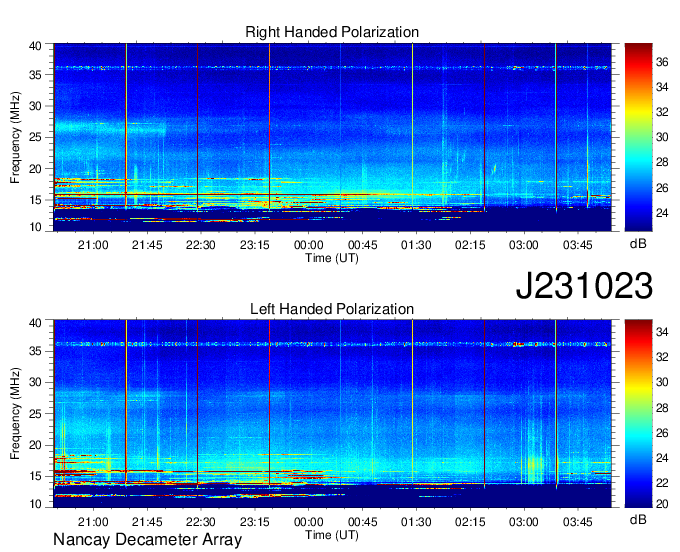The width and height of the screenshot is (680, 552).
Task: Click 25 MHz tick on right-handed frequency axis
Action: pos(35,137)
